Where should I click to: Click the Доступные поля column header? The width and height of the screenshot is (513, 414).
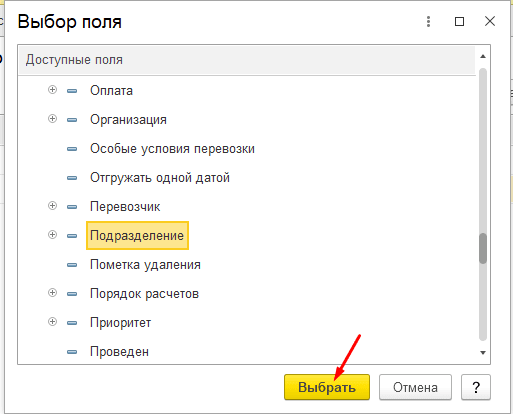[247, 60]
